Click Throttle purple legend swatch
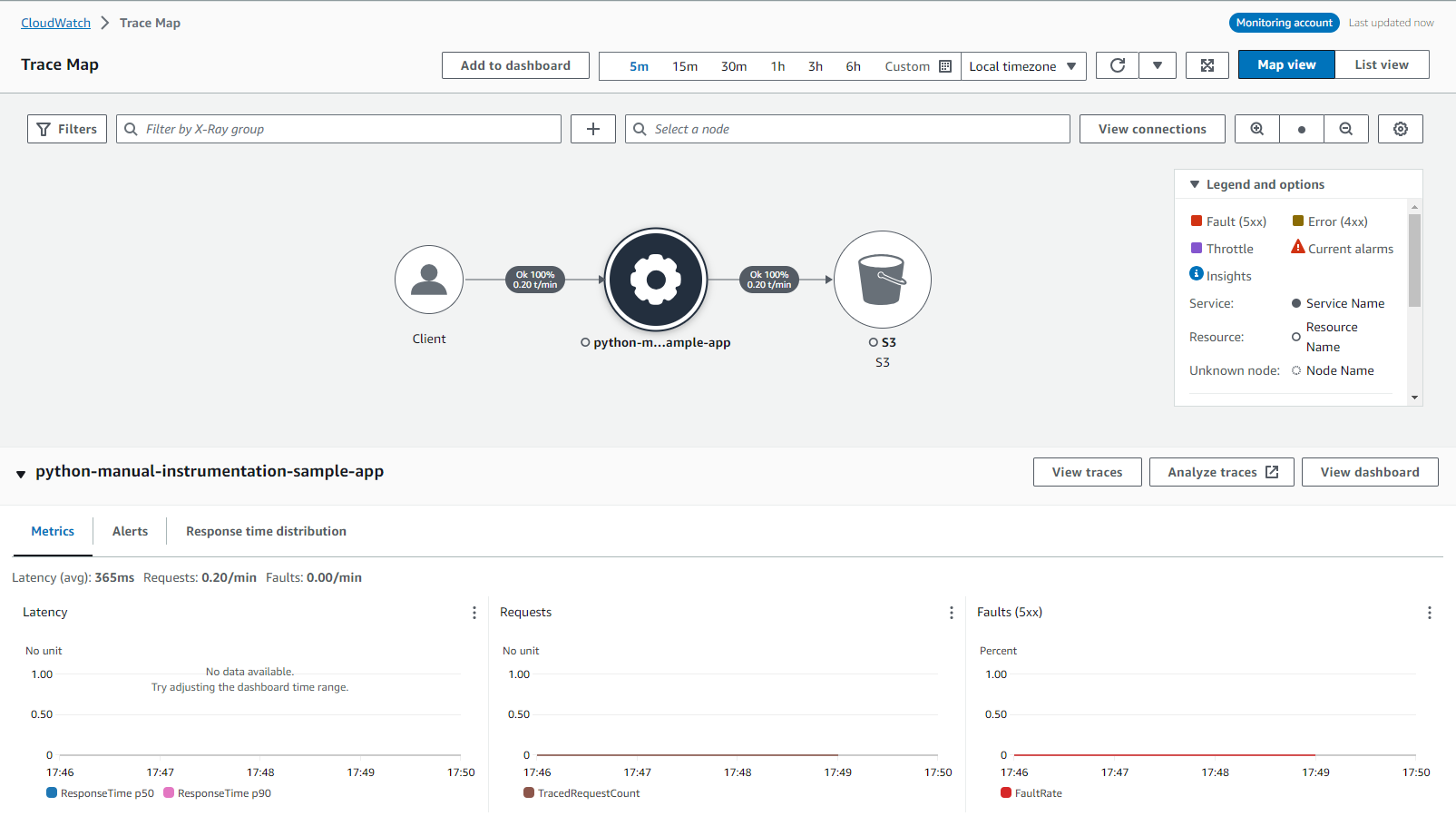Viewport: 1456px width, 826px height. (1197, 248)
